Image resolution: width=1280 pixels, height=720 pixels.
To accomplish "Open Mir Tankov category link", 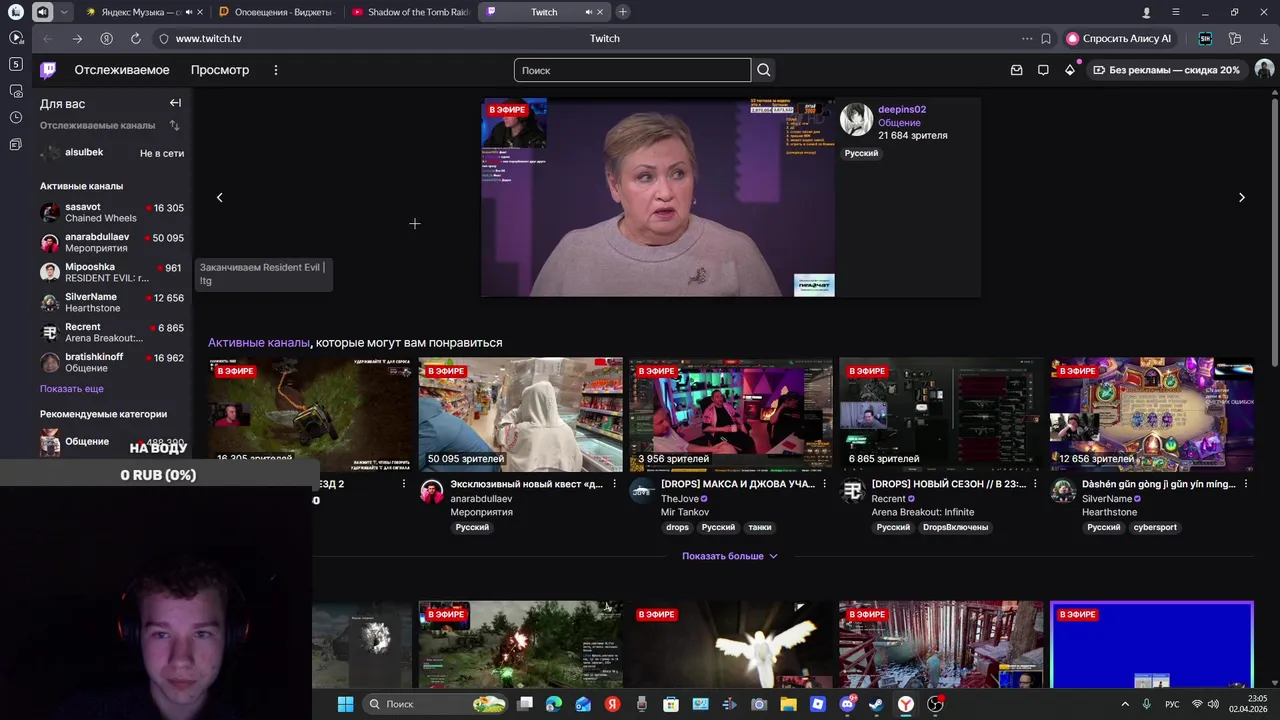I will (685, 512).
